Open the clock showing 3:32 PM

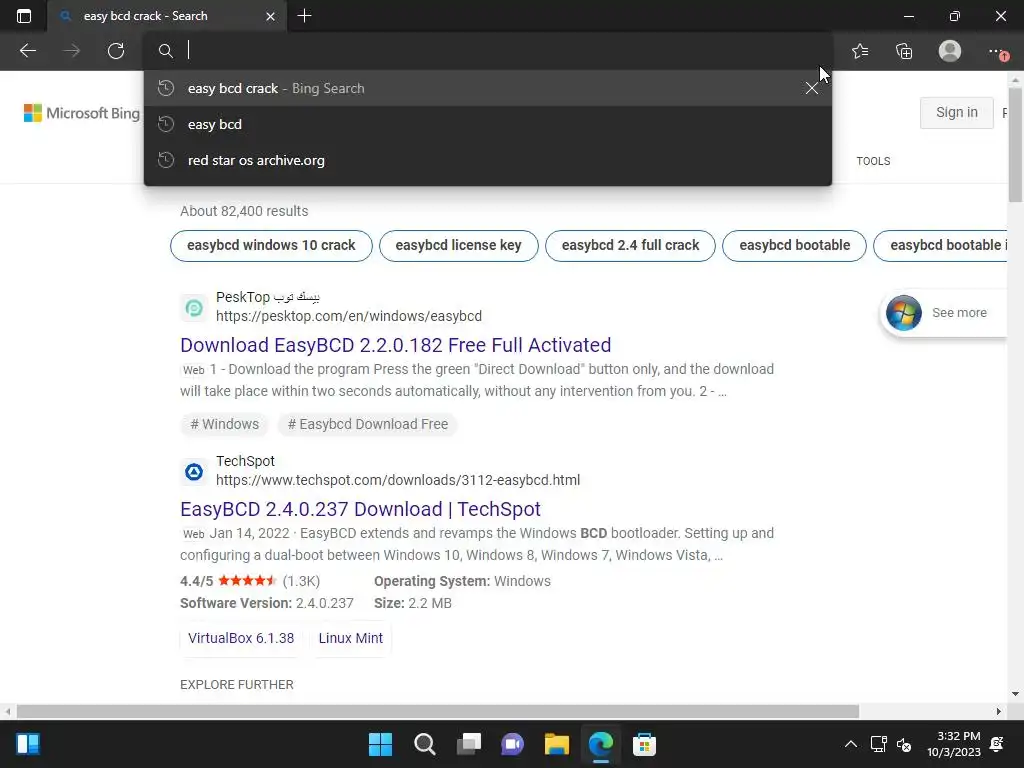953,744
